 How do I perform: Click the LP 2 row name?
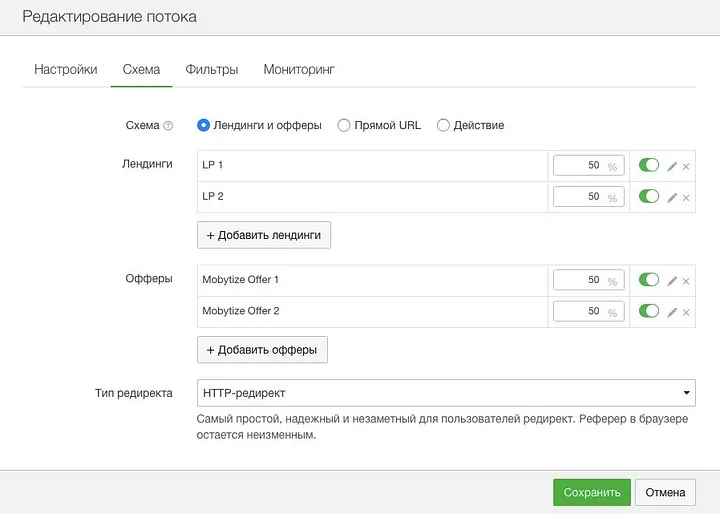[x=213, y=196]
